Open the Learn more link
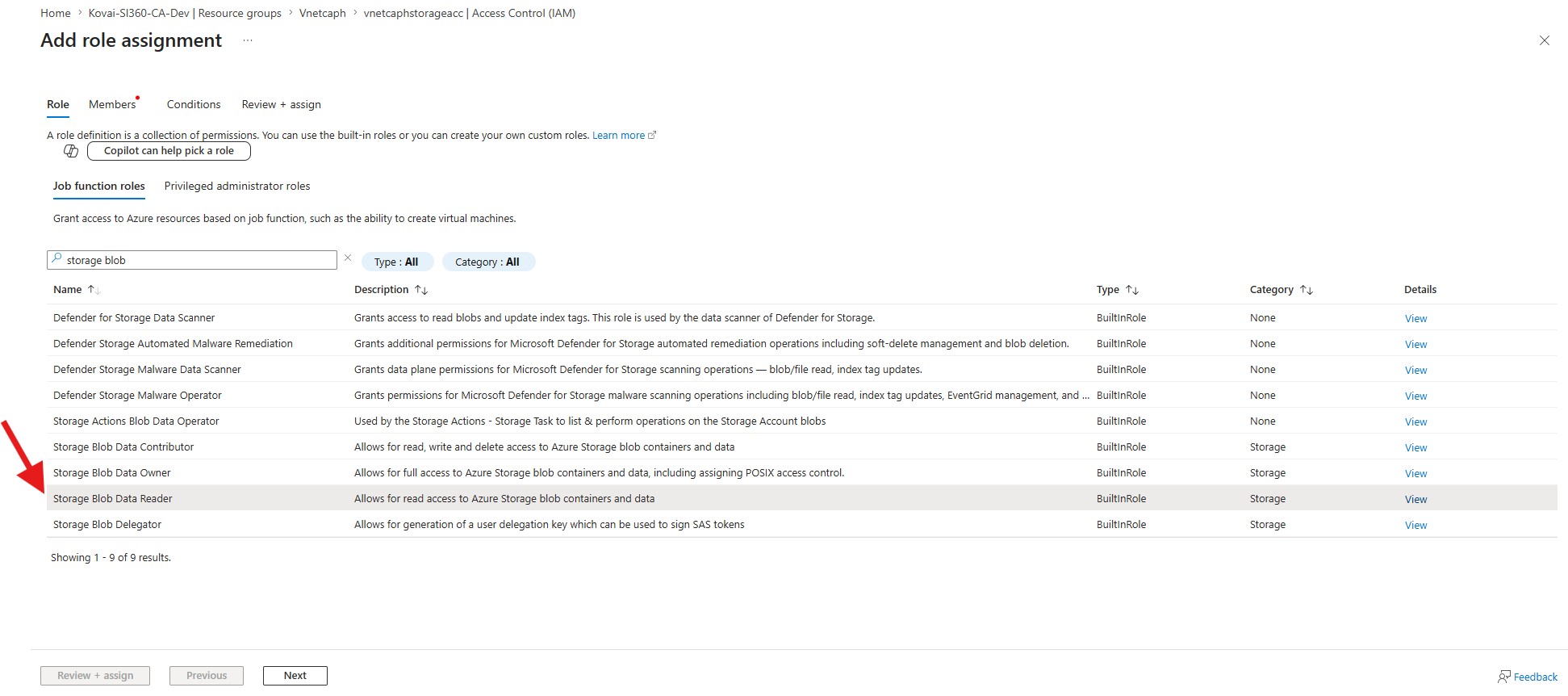 (618, 136)
